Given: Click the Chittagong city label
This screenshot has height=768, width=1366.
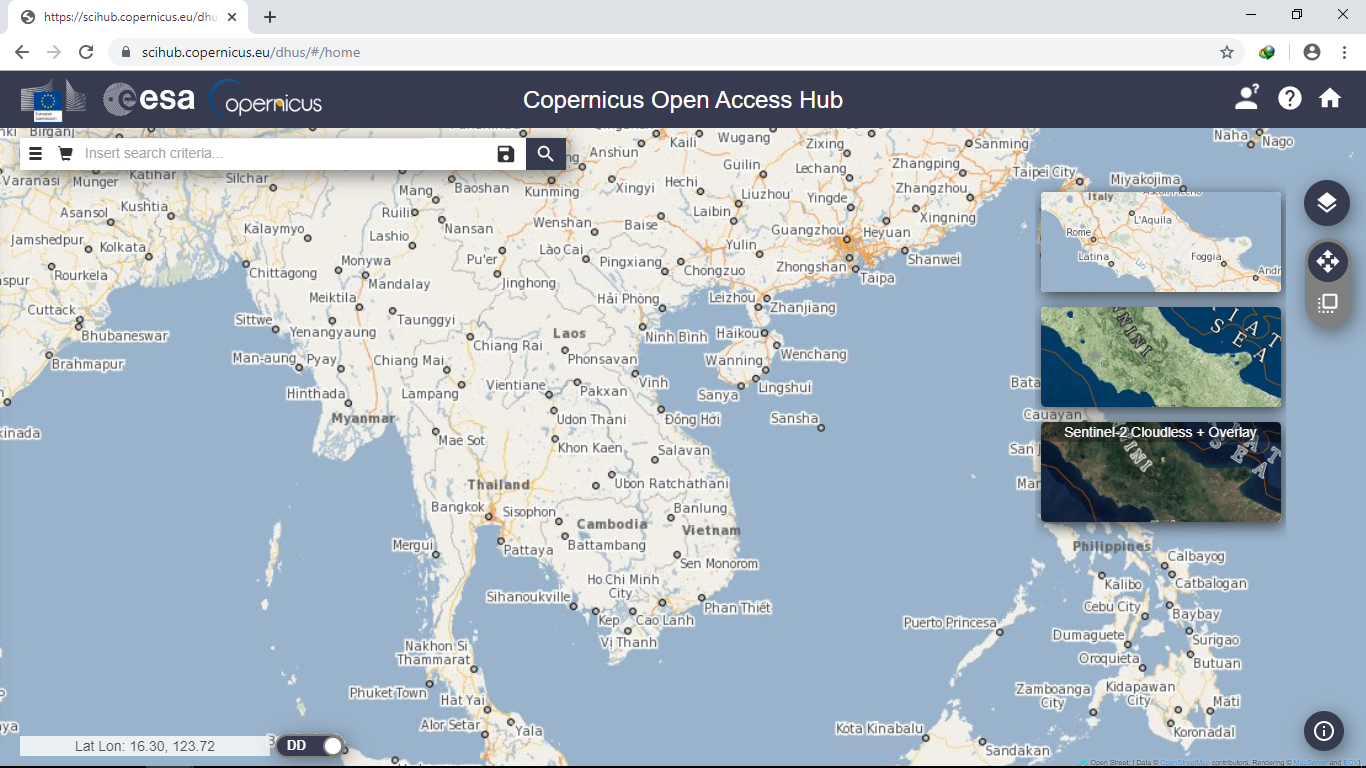Looking at the screenshot, I should pyautogui.click(x=283, y=273).
